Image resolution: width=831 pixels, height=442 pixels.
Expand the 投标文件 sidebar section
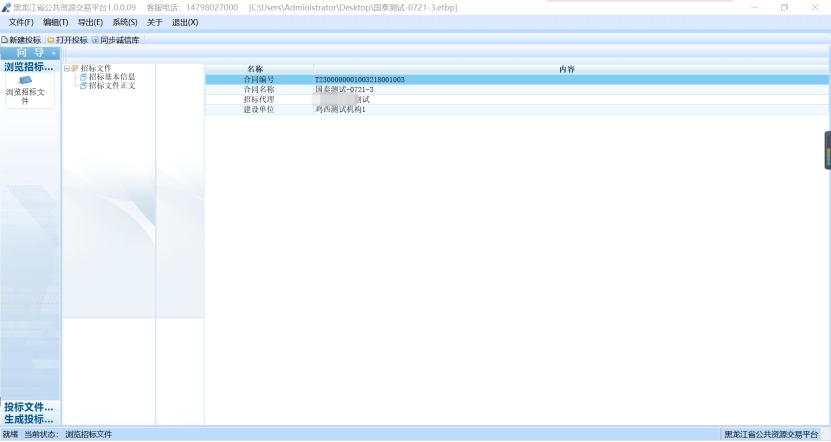(29, 407)
